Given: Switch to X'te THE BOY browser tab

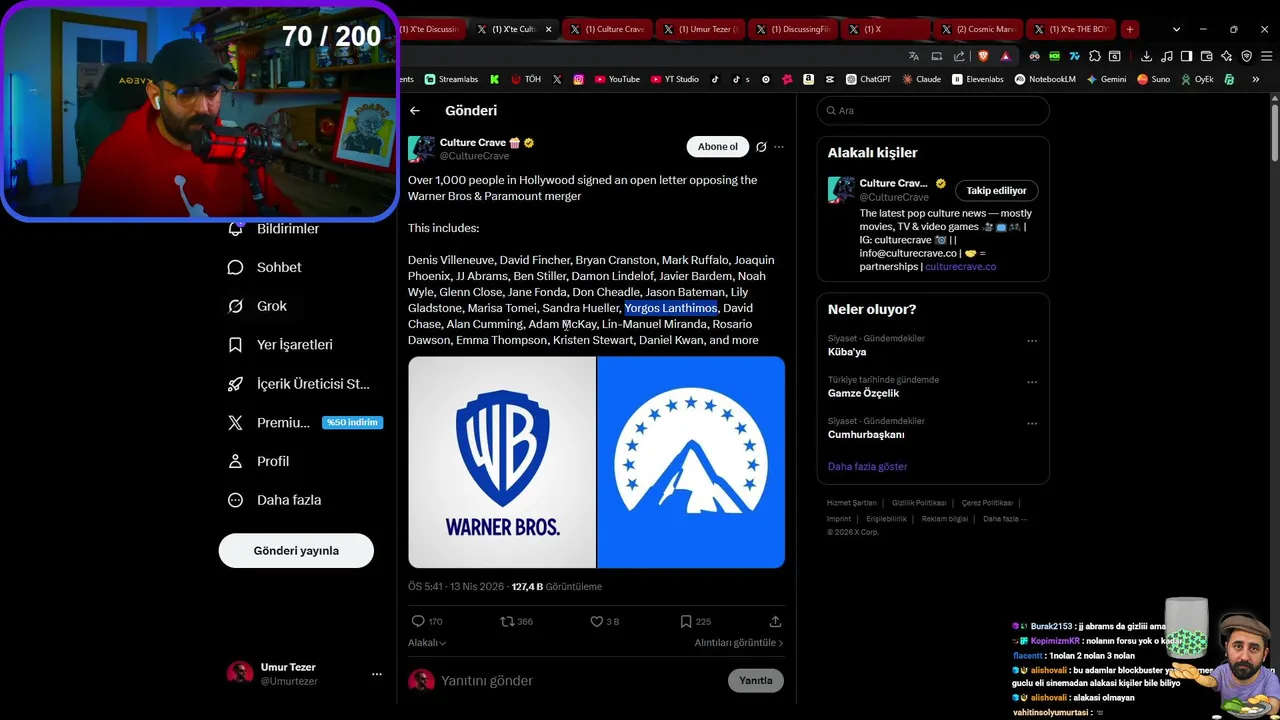Looking at the screenshot, I should 1070,29.
